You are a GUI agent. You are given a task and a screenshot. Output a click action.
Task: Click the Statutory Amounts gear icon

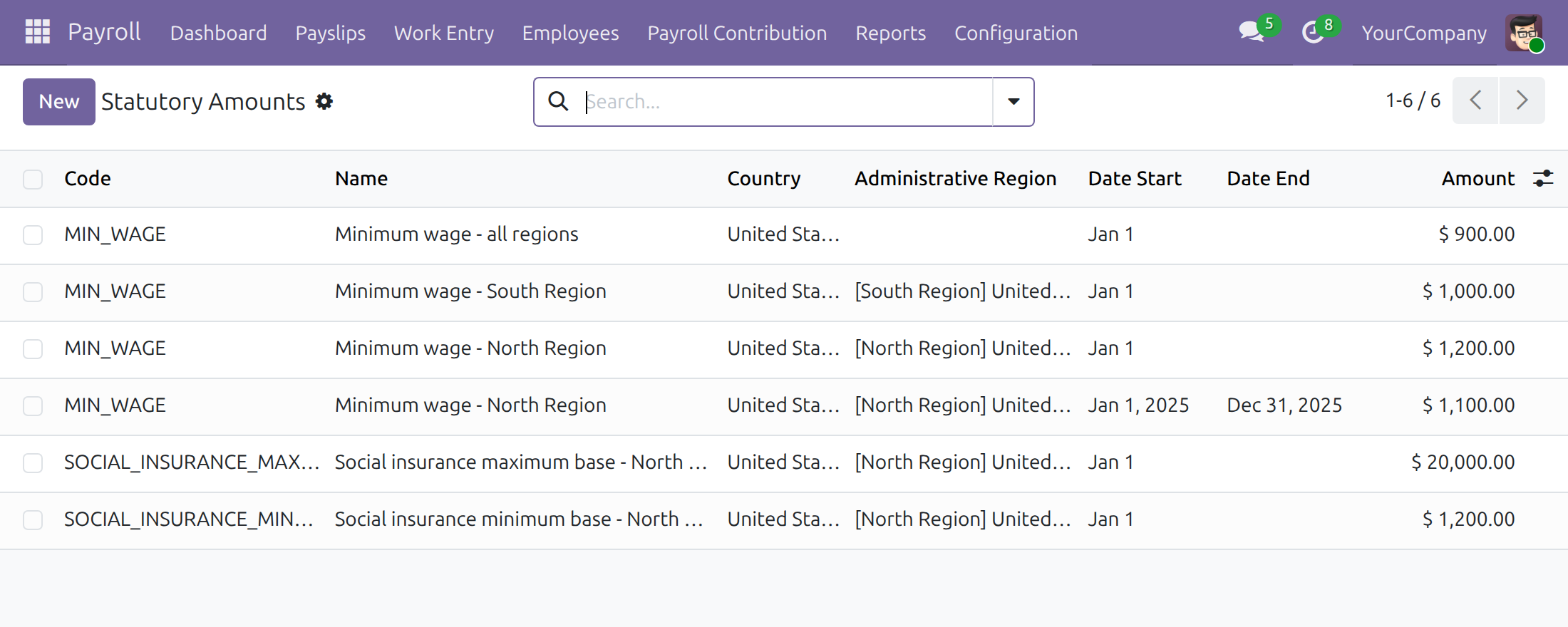(324, 101)
